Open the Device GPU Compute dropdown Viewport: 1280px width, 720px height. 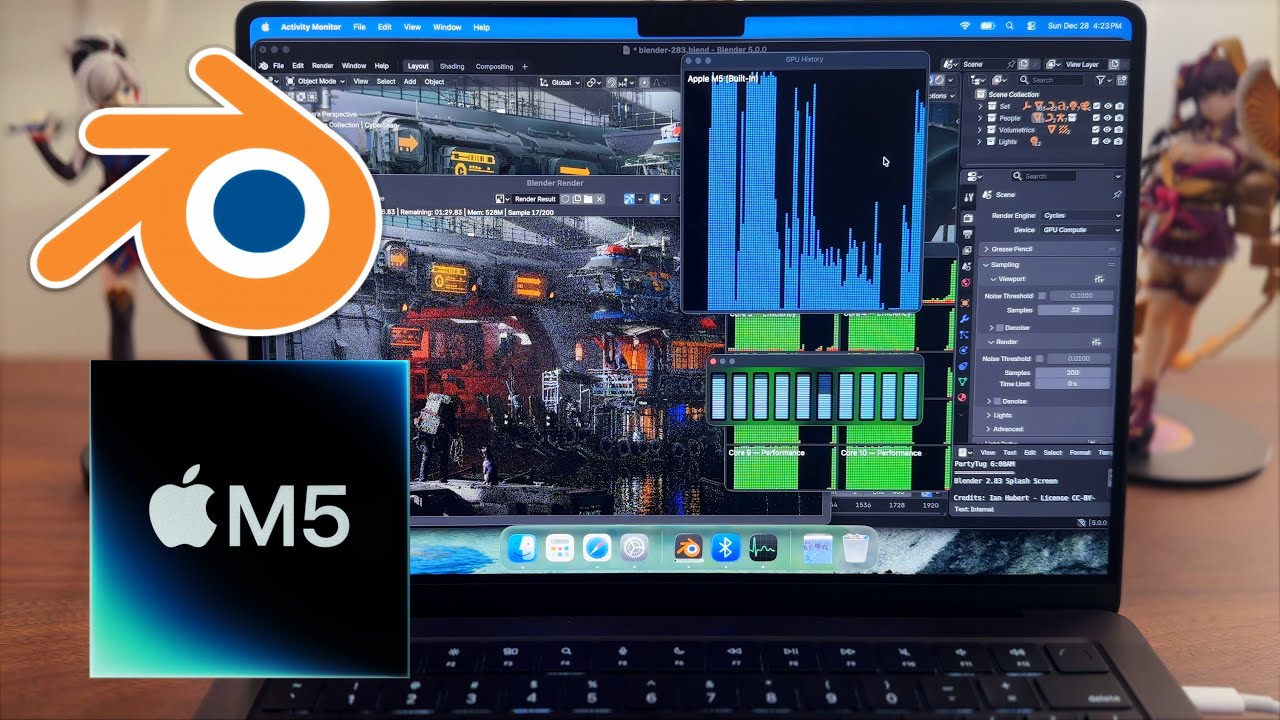click(1081, 230)
